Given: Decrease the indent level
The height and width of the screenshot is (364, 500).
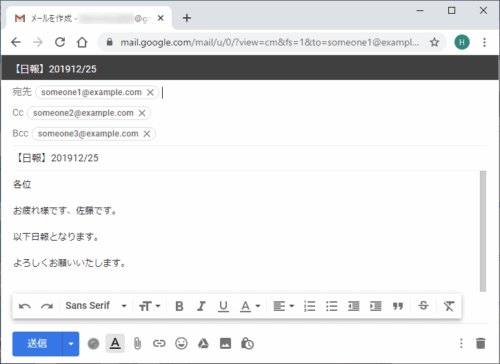Looking at the screenshot, I should 354,306.
